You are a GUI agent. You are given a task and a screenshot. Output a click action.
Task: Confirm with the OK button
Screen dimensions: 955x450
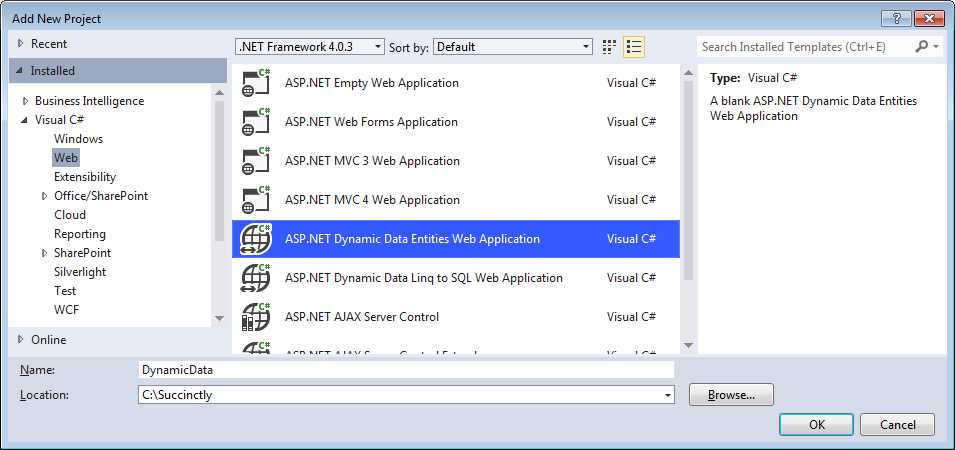pos(817,425)
